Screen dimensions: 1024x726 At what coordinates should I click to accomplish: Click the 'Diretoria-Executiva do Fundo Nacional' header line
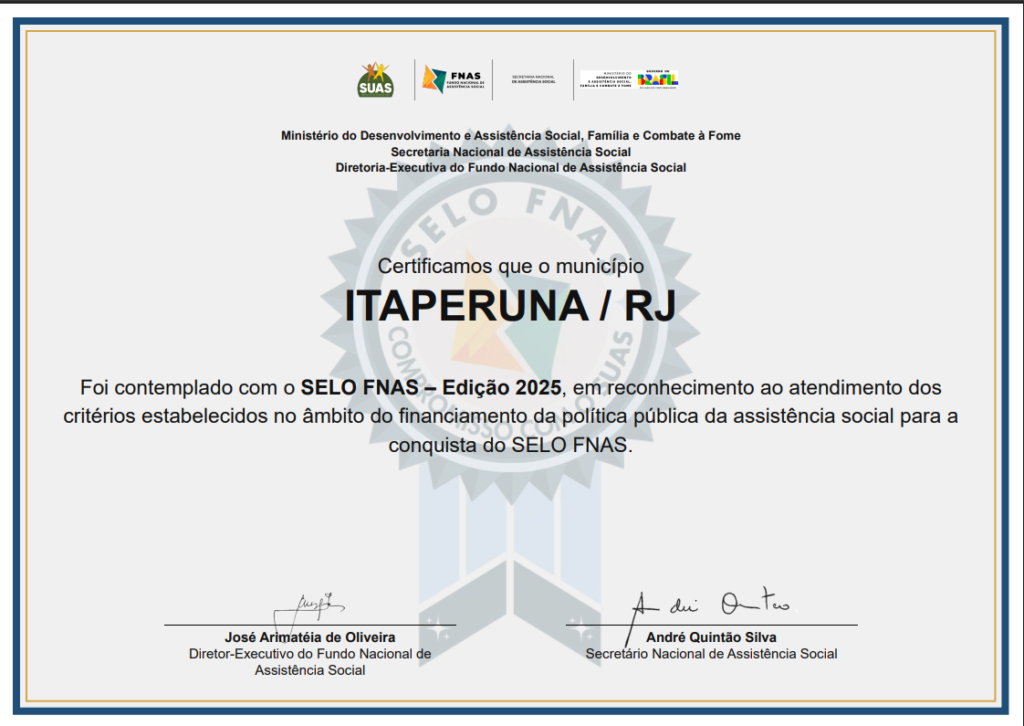point(510,167)
